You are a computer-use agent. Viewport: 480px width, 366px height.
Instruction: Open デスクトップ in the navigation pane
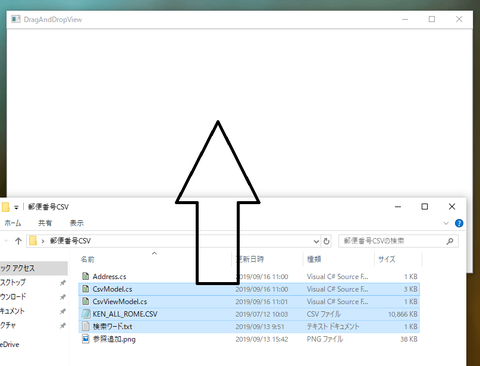13,282
